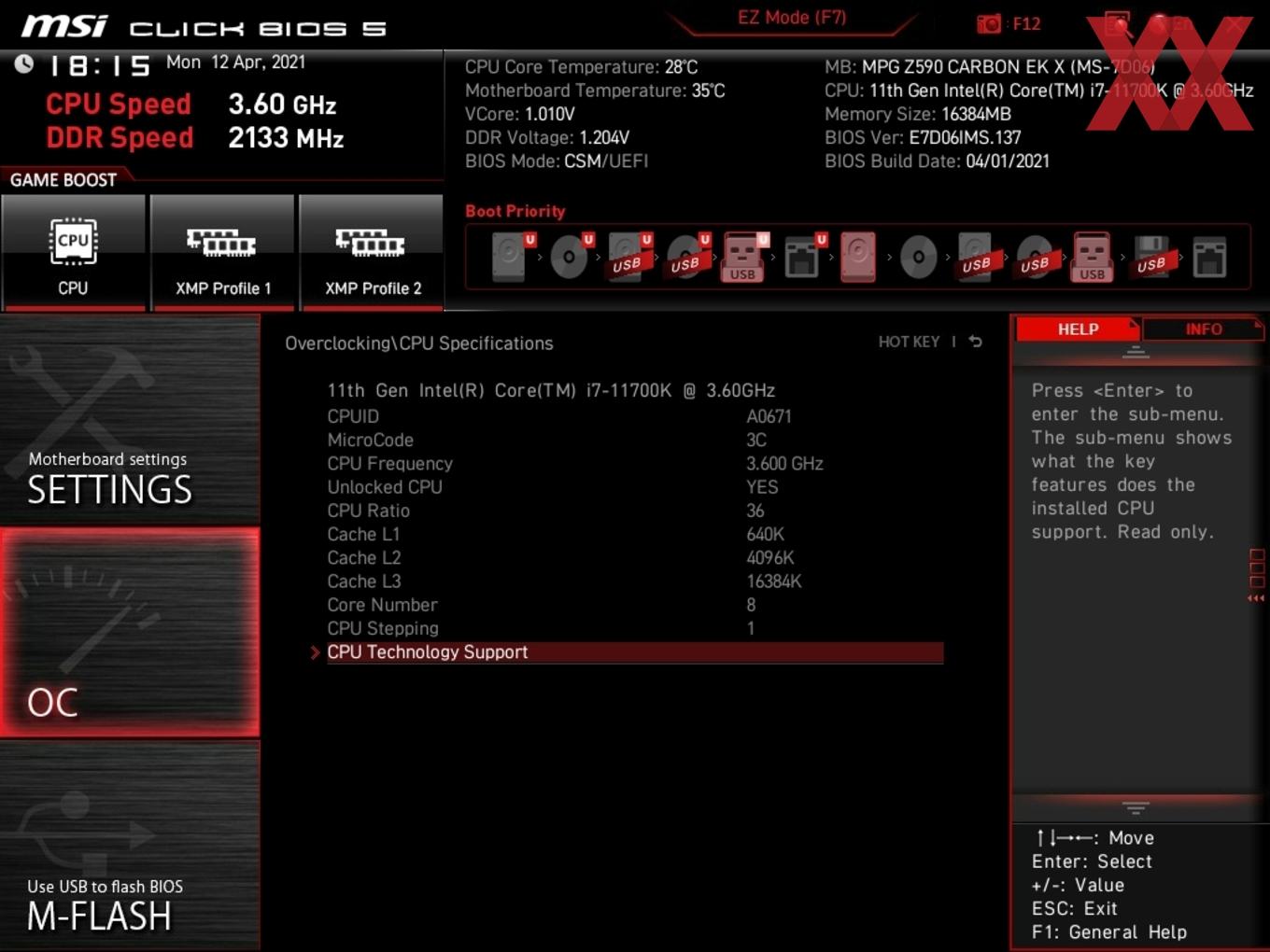The width and height of the screenshot is (1270, 952).
Task: Open the HOT KEY list
Action: pyautogui.click(x=909, y=342)
